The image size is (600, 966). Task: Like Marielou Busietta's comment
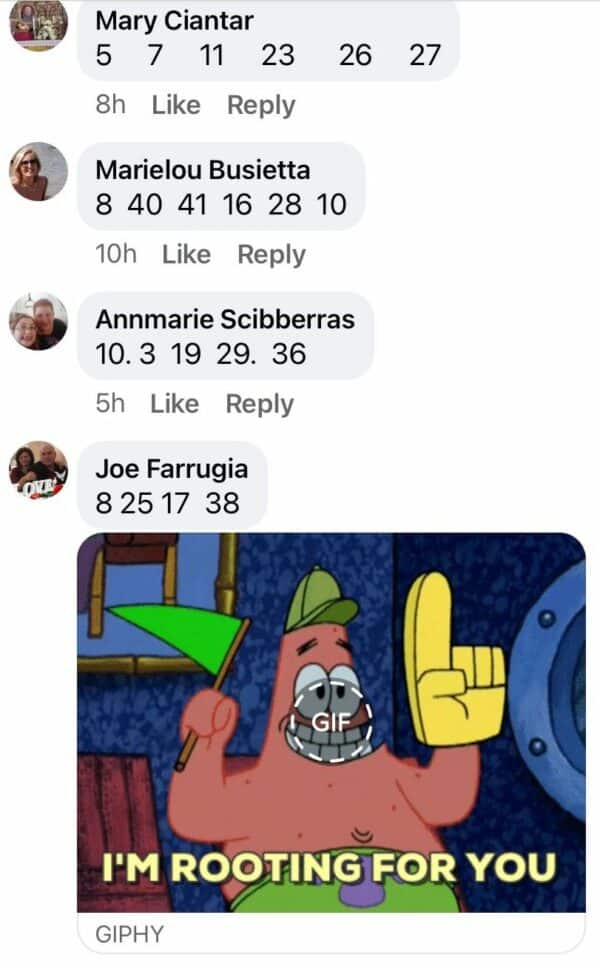(187, 254)
